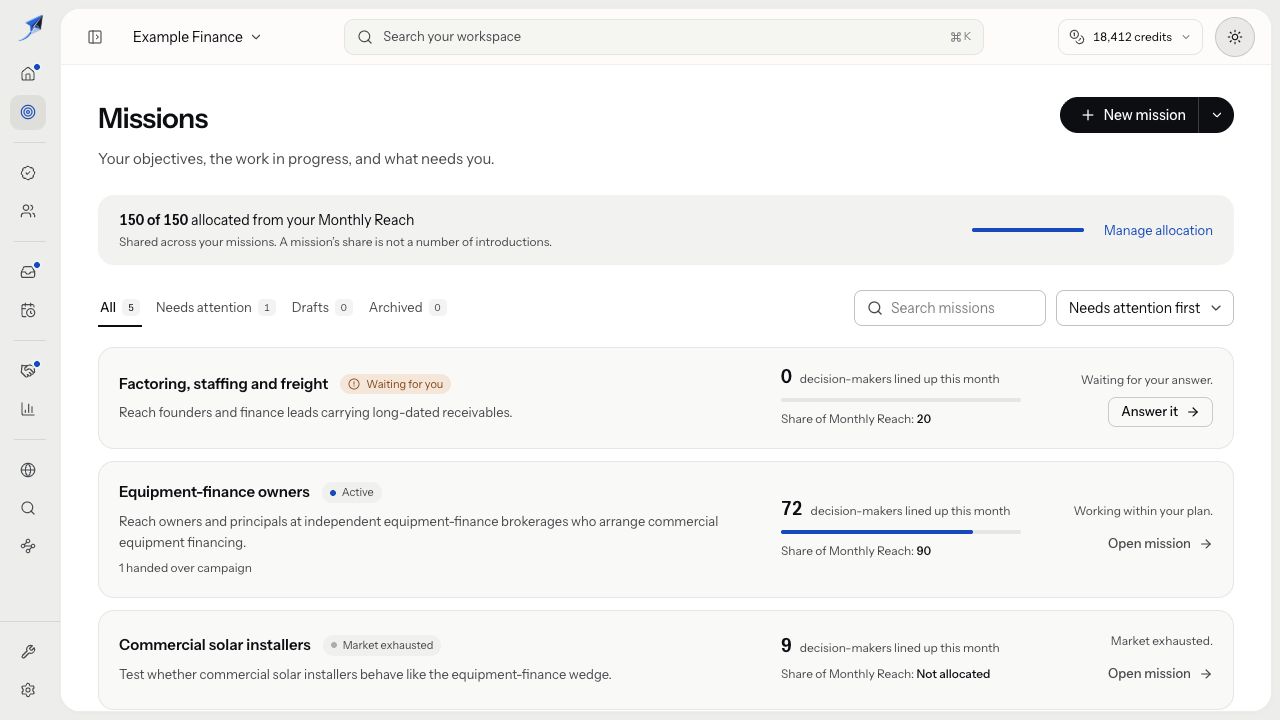Screen dimensions: 1280x720
Task: Open the globe icon in sidebar
Action: click(28, 470)
